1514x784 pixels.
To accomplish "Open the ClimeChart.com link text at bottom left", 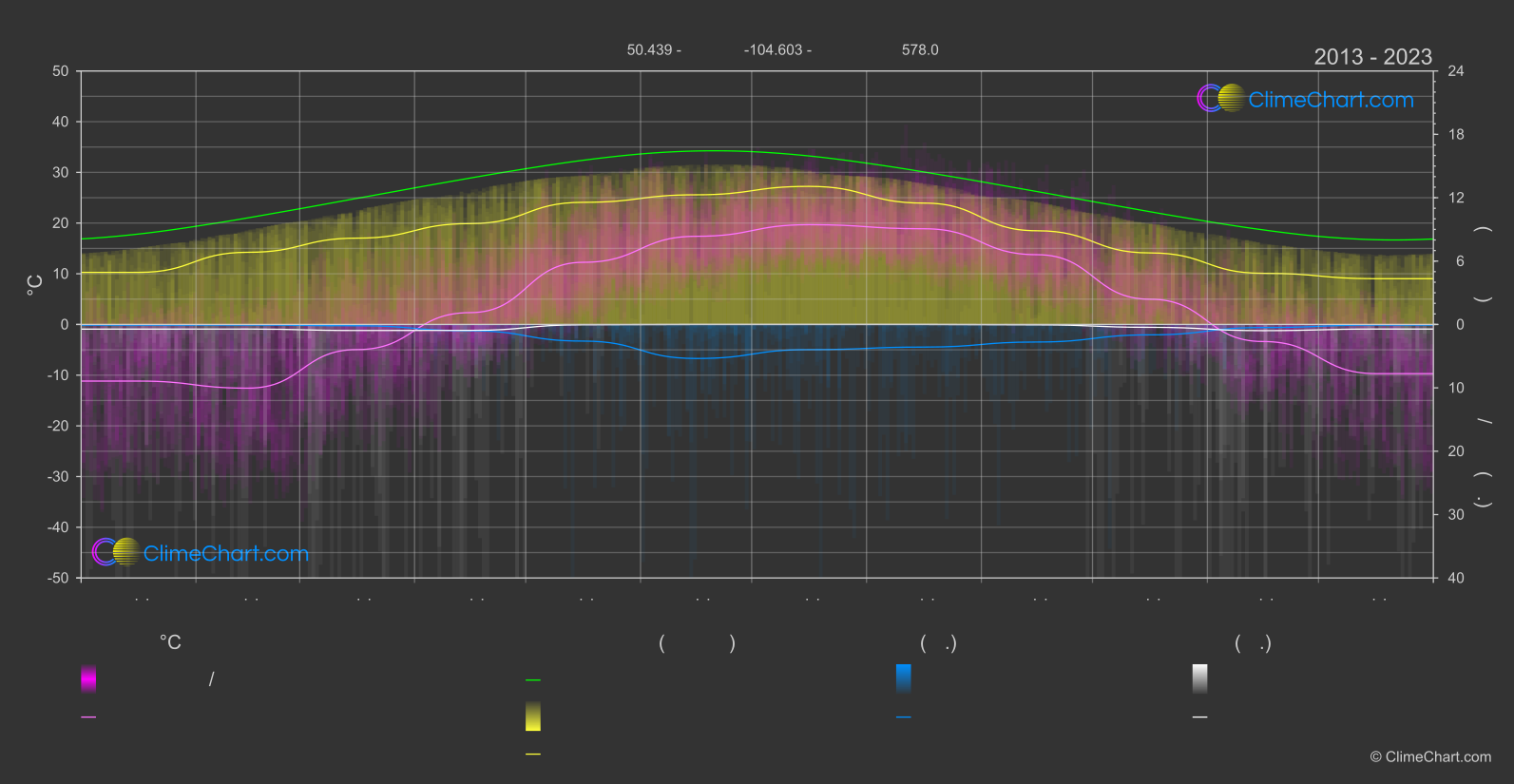I will coord(226,553).
